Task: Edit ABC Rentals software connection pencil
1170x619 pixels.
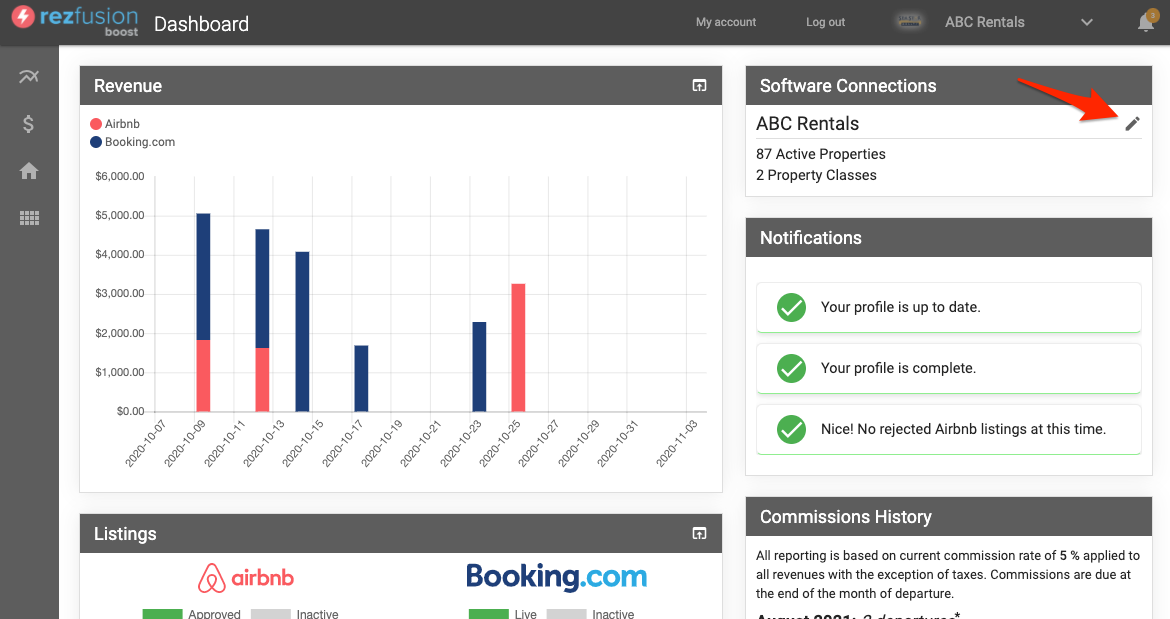Action: (1132, 124)
